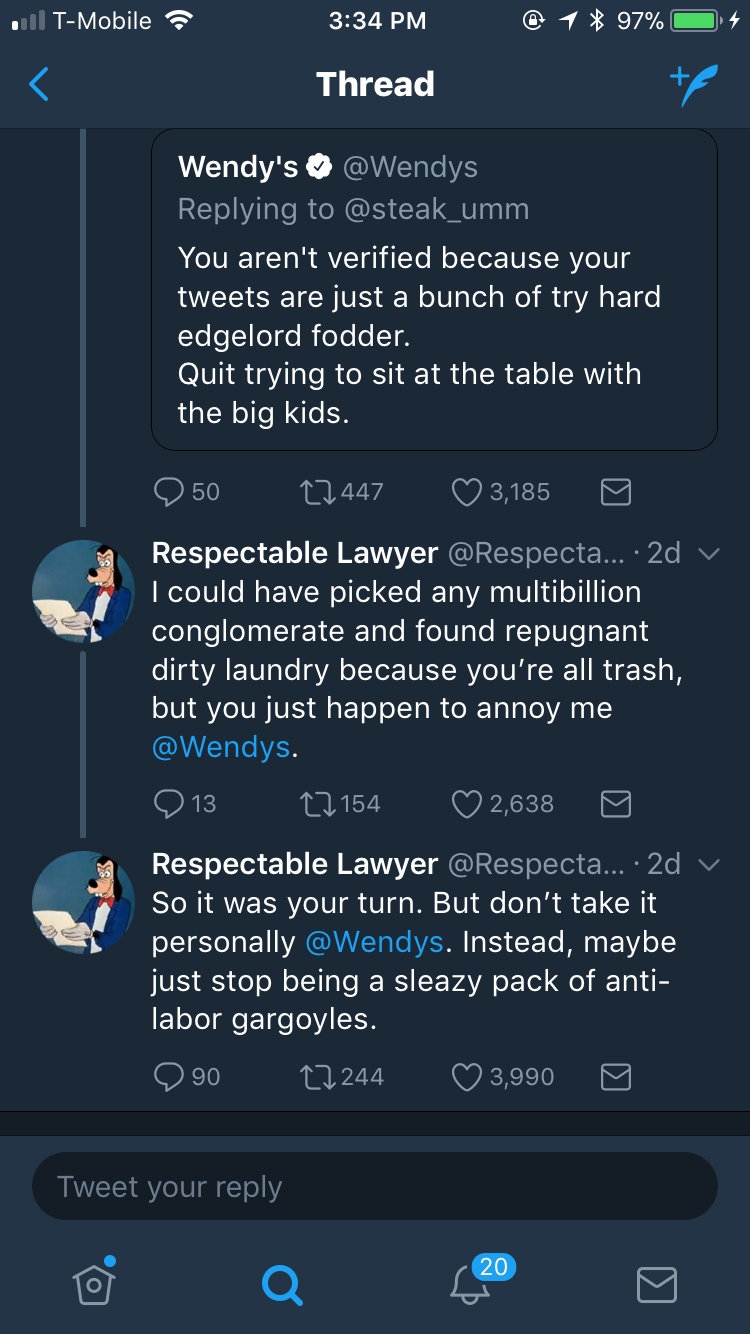Open Respectable Lawyer's Goofy avatar on first tweet
This screenshot has height=1334, width=750.
(x=84, y=590)
